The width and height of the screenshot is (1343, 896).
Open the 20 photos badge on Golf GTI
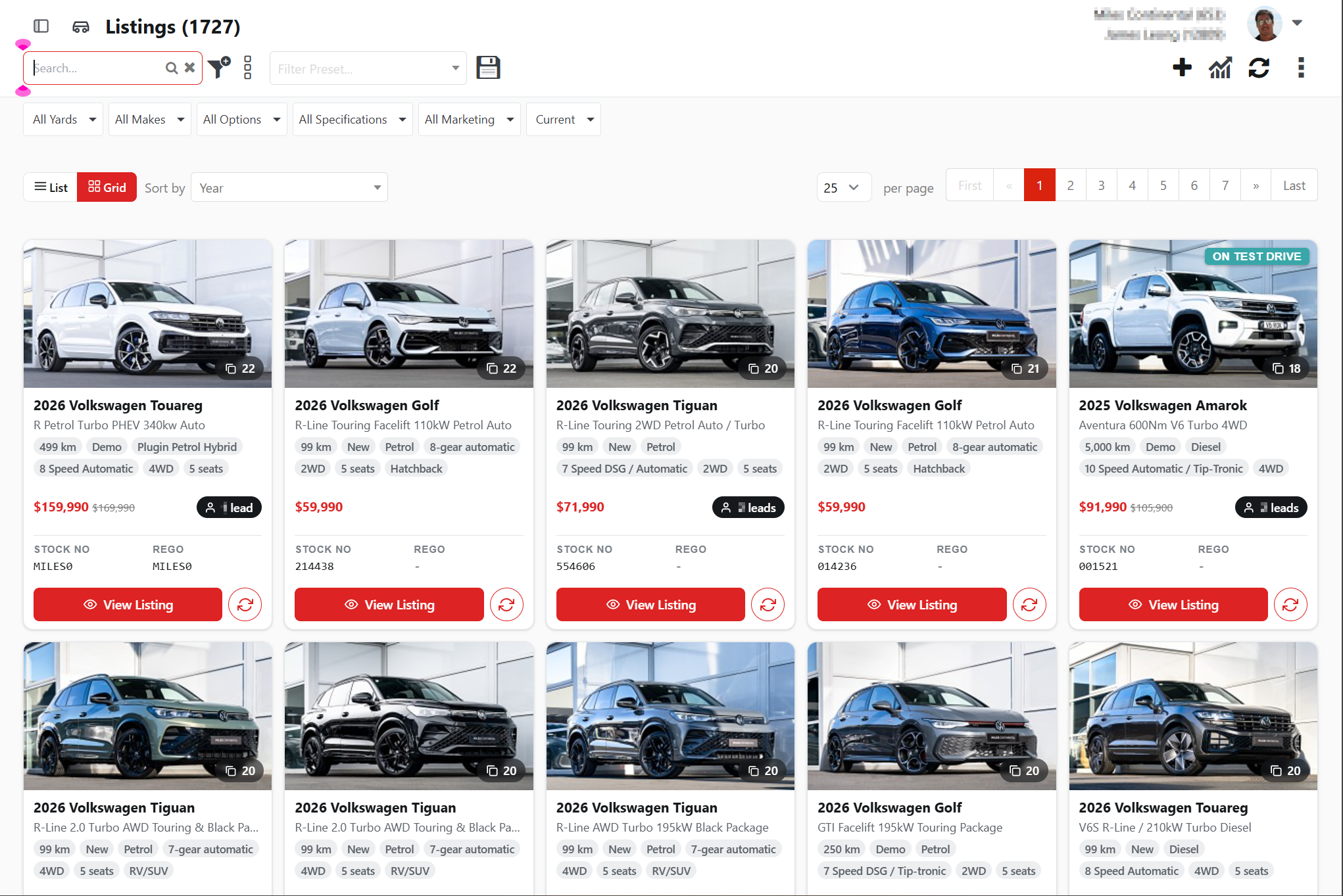[x=1025, y=771]
